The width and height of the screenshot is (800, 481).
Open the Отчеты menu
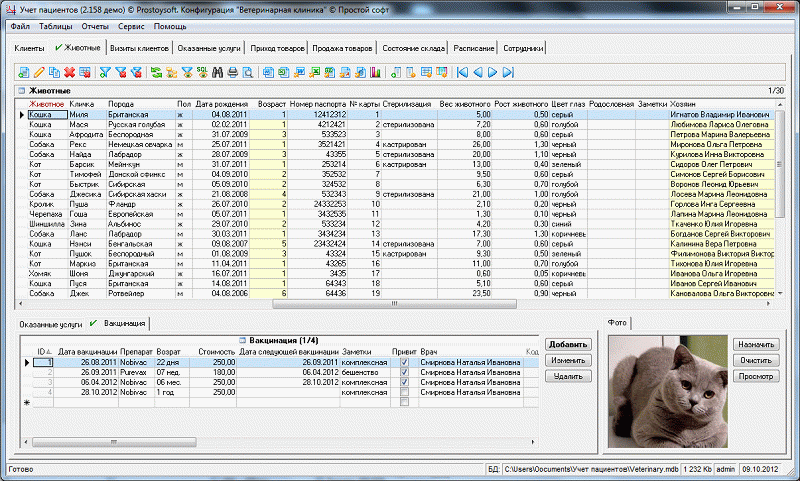pos(96,27)
